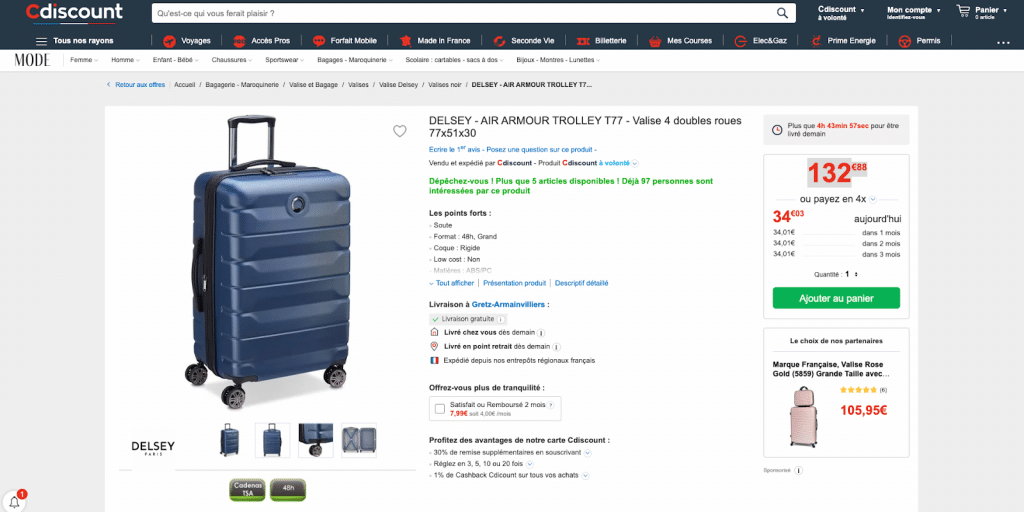Image resolution: width=1024 pixels, height=512 pixels.
Task: Click the search input field
Action: pyautogui.click(x=463, y=13)
